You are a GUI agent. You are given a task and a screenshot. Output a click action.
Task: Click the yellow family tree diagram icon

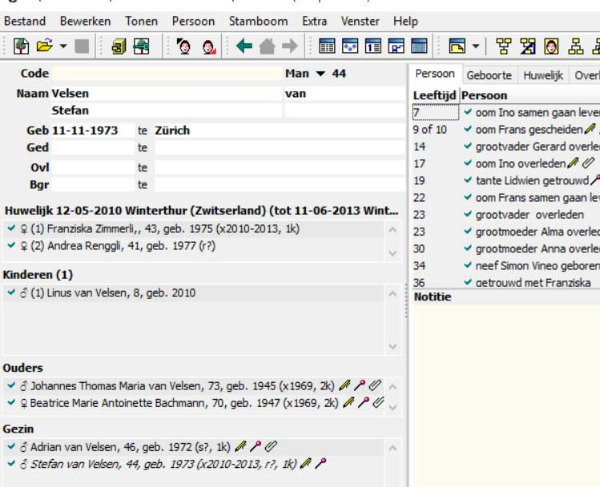(504, 46)
